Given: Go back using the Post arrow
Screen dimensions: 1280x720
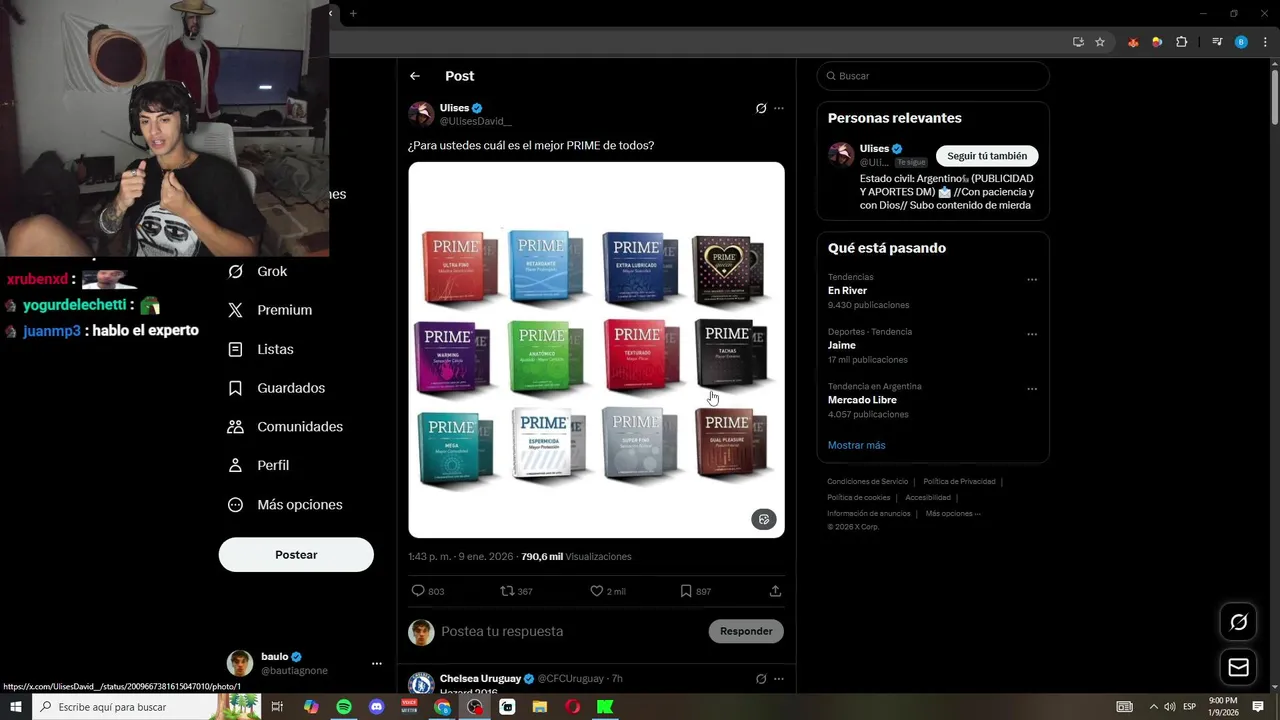Looking at the screenshot, I should [415, 76].
